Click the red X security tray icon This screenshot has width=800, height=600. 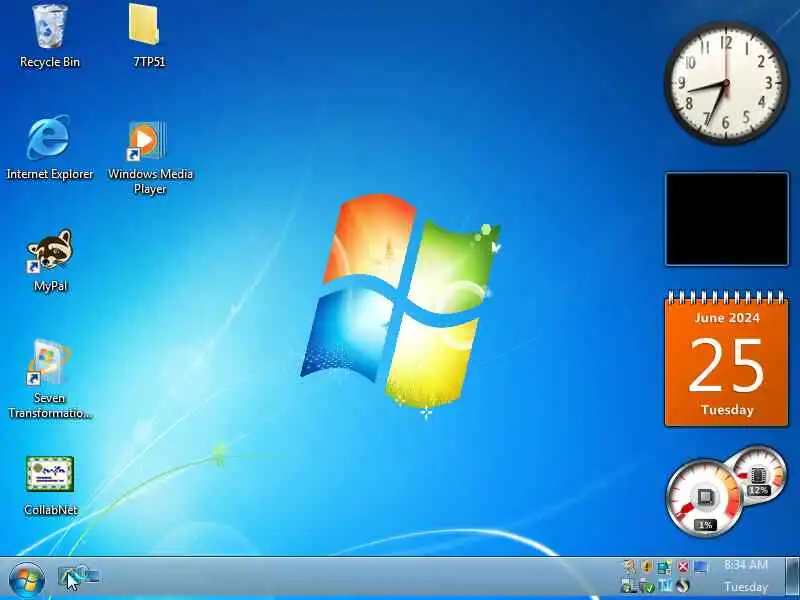684,567
